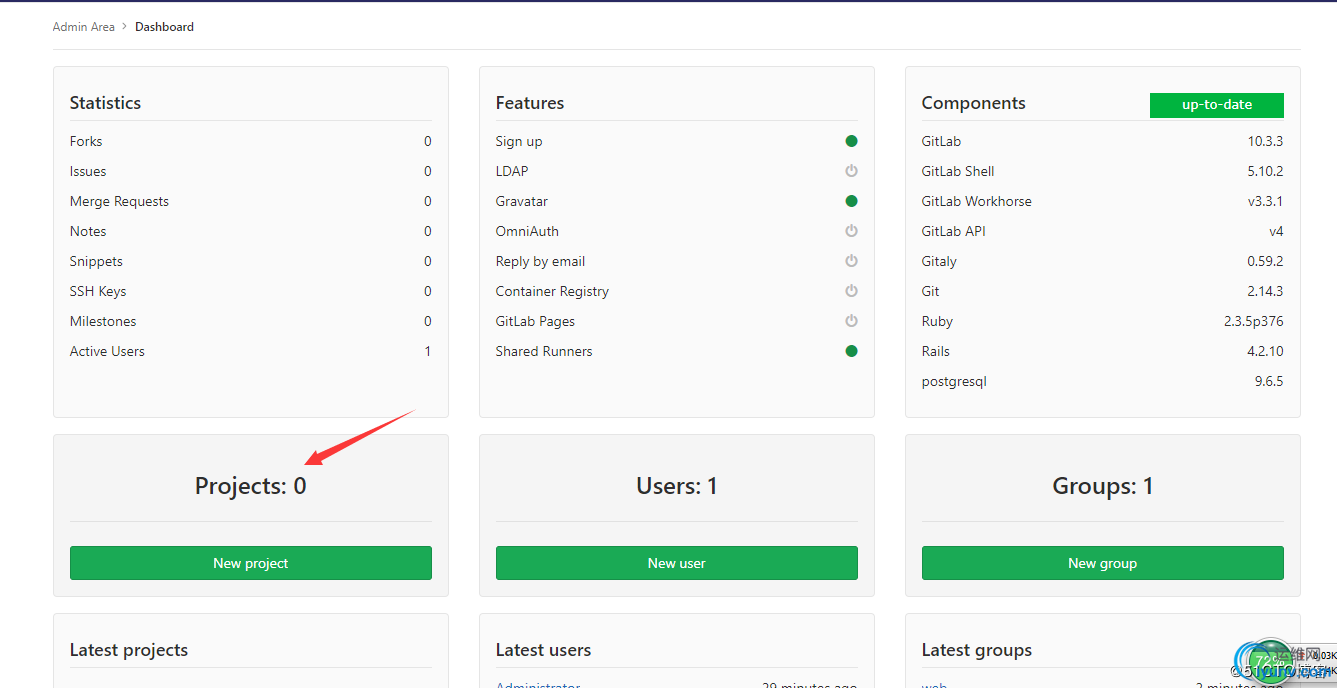Click the GitLab Shell version 5.10.2
Image resolution: width=1337 pixels, height=688 pixels.
click(1264, 171)
